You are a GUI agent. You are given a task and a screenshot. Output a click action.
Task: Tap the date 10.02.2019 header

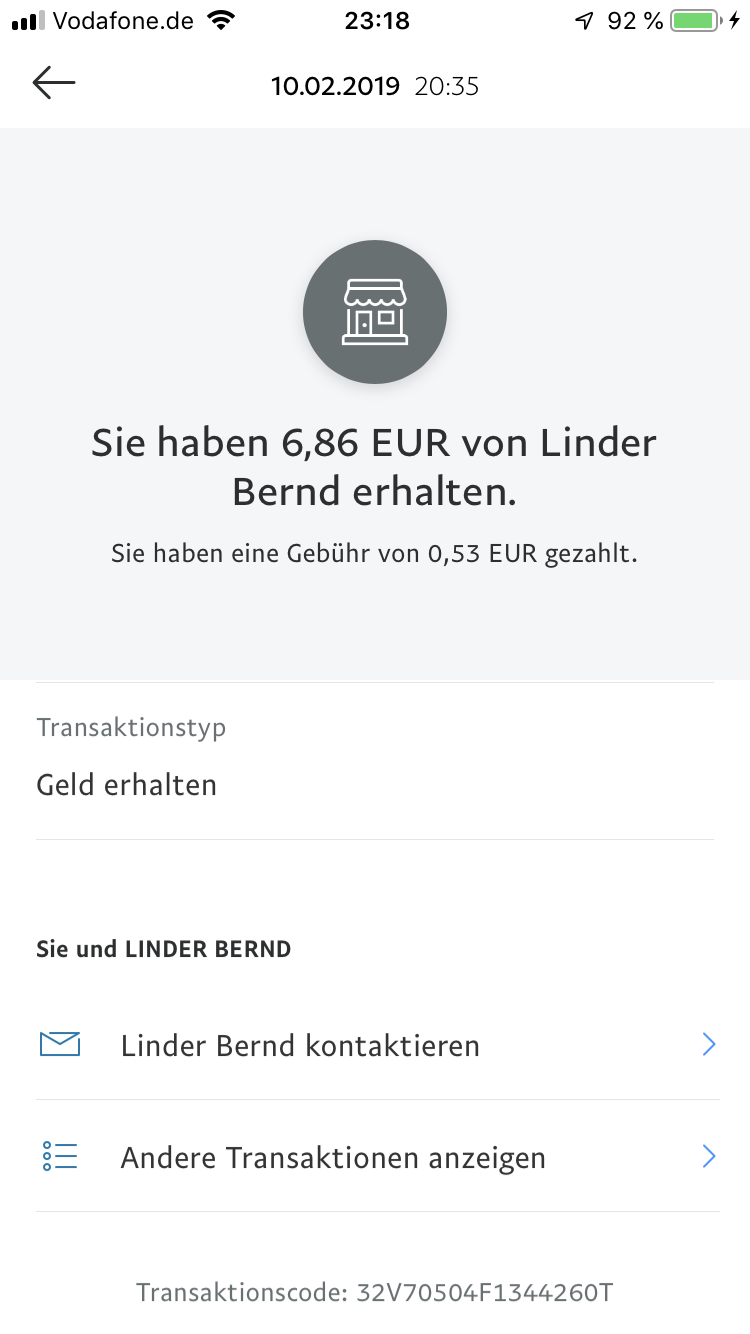336,86
